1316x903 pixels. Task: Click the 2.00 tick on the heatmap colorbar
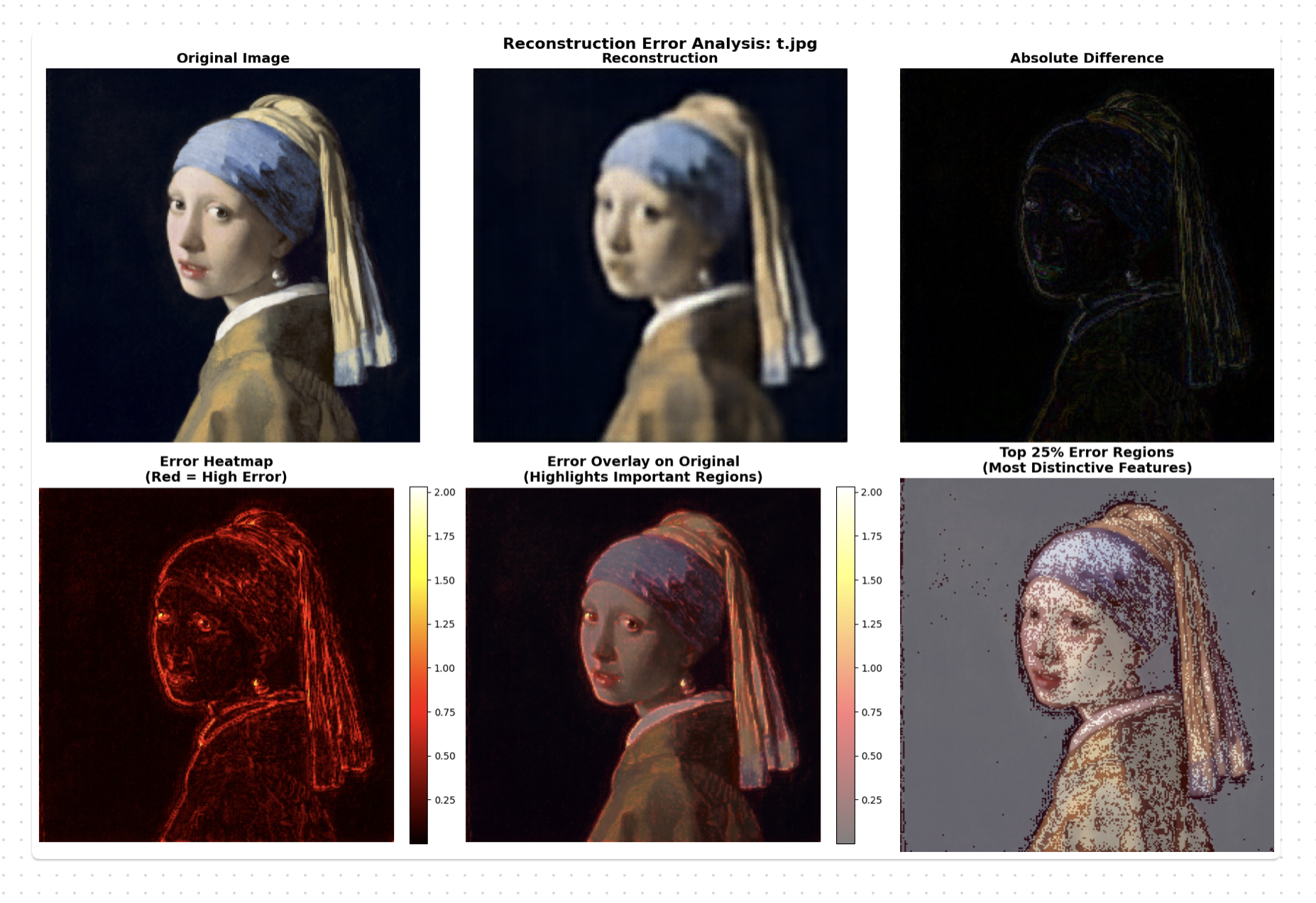[445, 493]
